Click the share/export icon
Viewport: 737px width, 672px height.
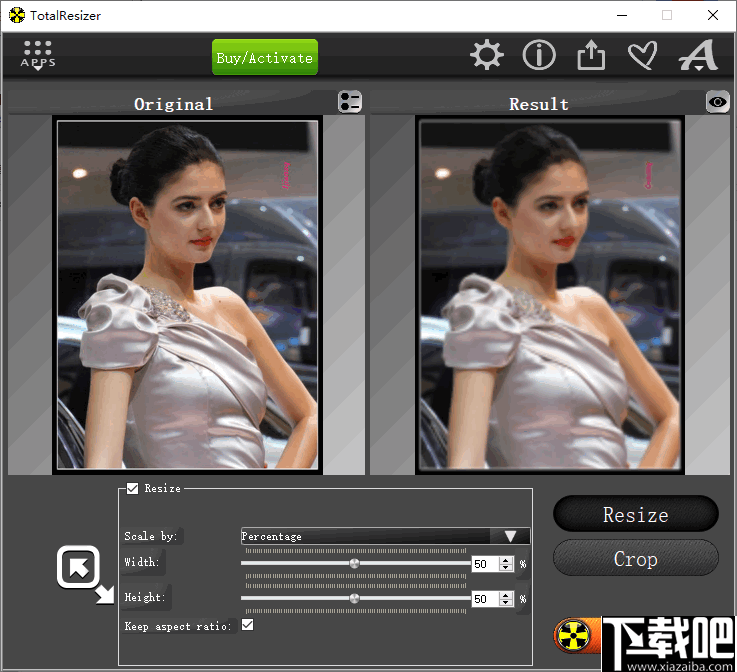591,55
